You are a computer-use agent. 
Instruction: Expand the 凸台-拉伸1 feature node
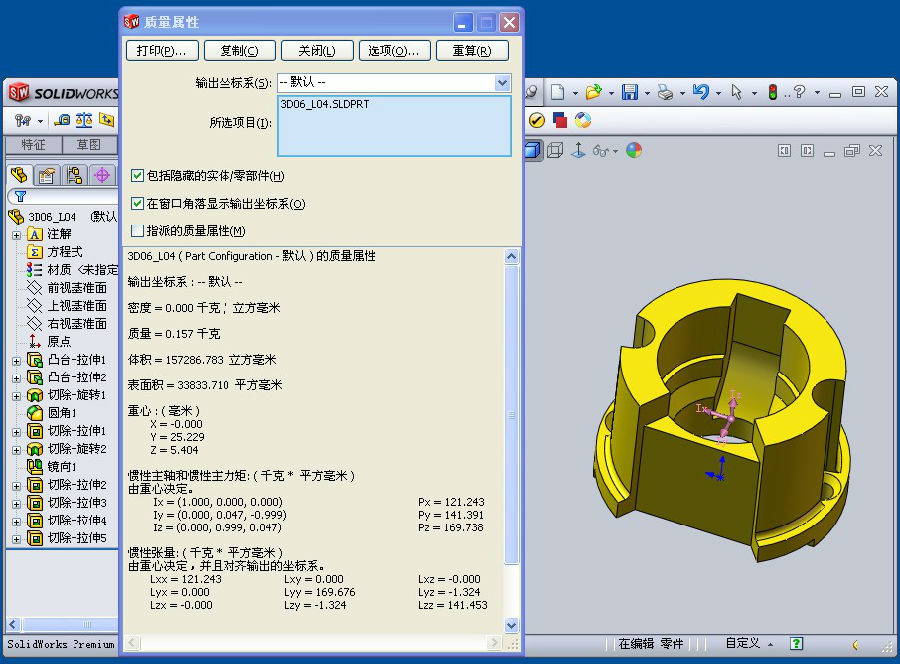[16, 360]
